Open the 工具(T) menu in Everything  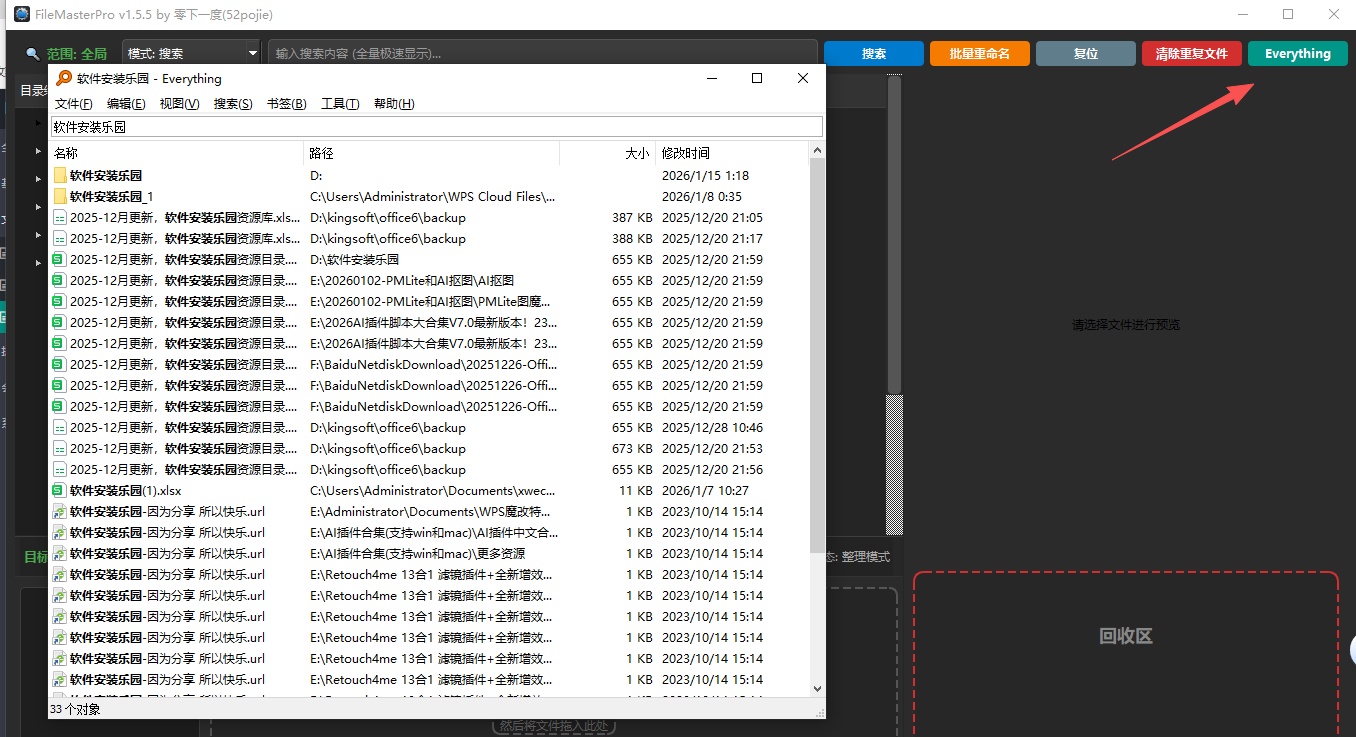[339, 104]
